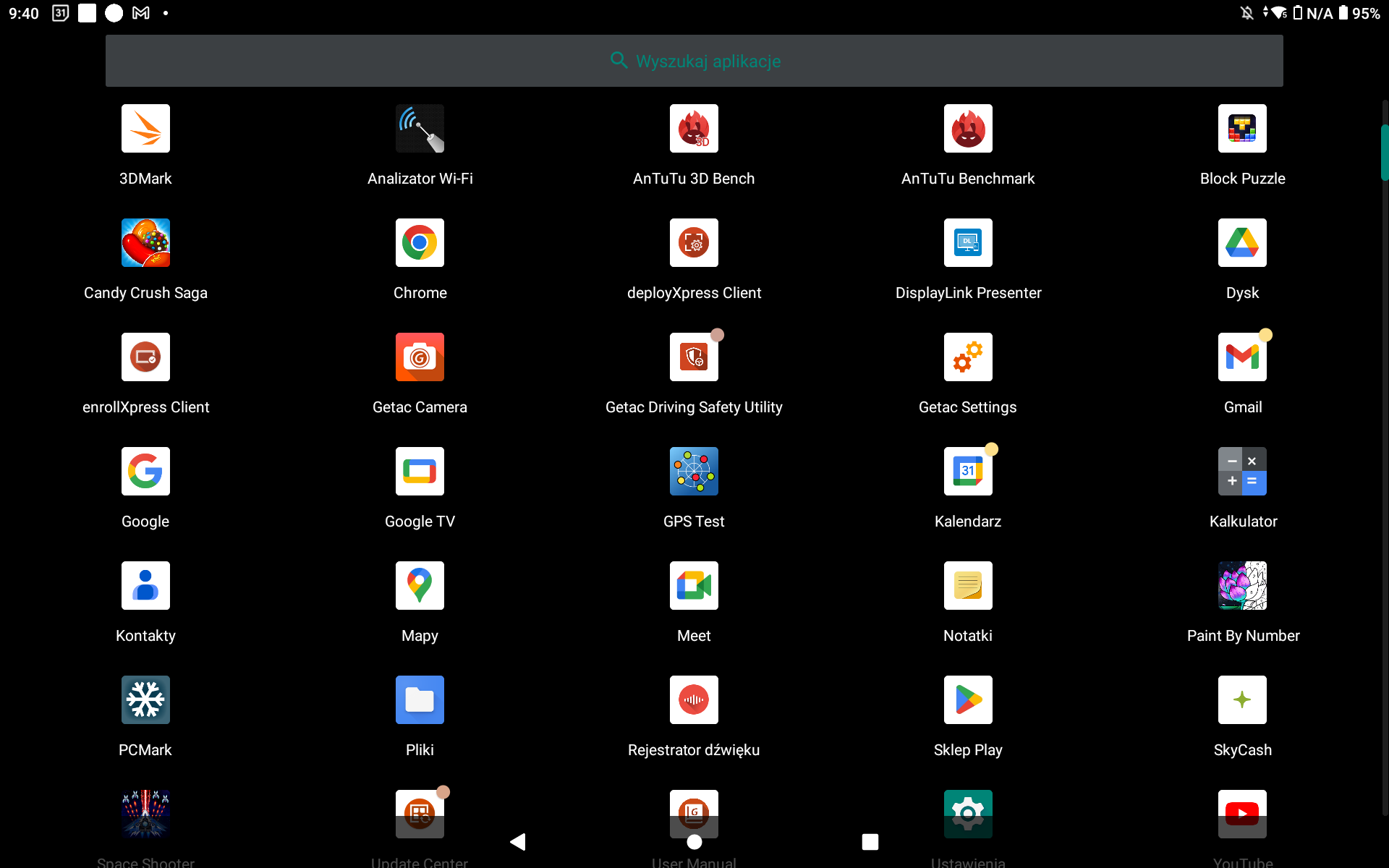The width and height of the screenshot is (1389, 868).
Task: Launch the Getac Camera app
Action: (x=420, y=357)
